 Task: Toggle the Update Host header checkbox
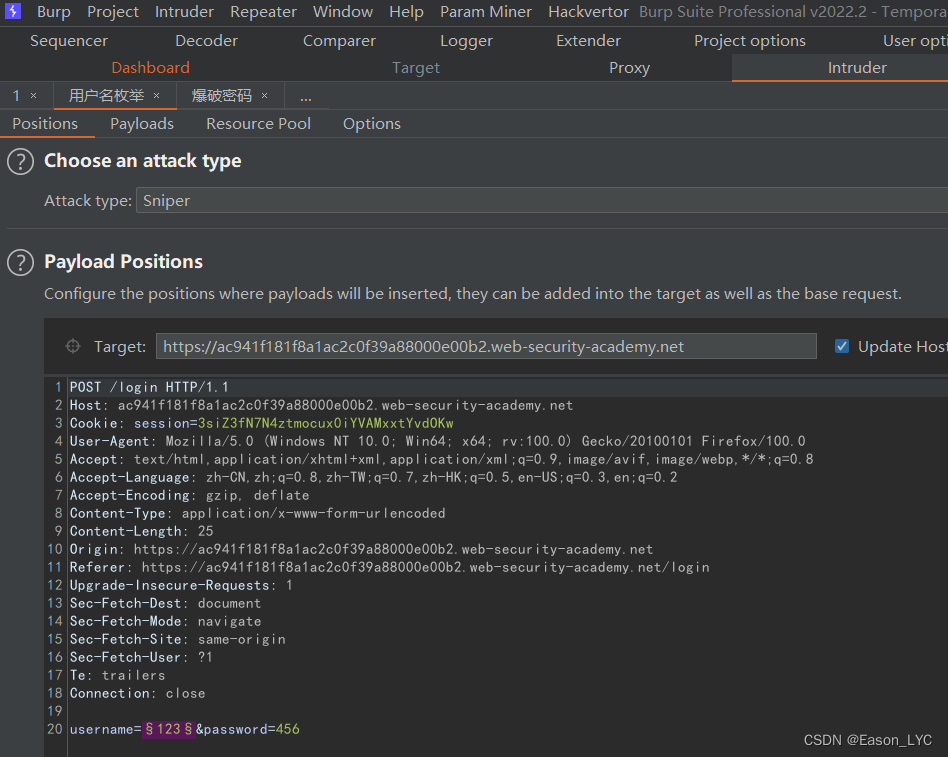coord(842,346)
